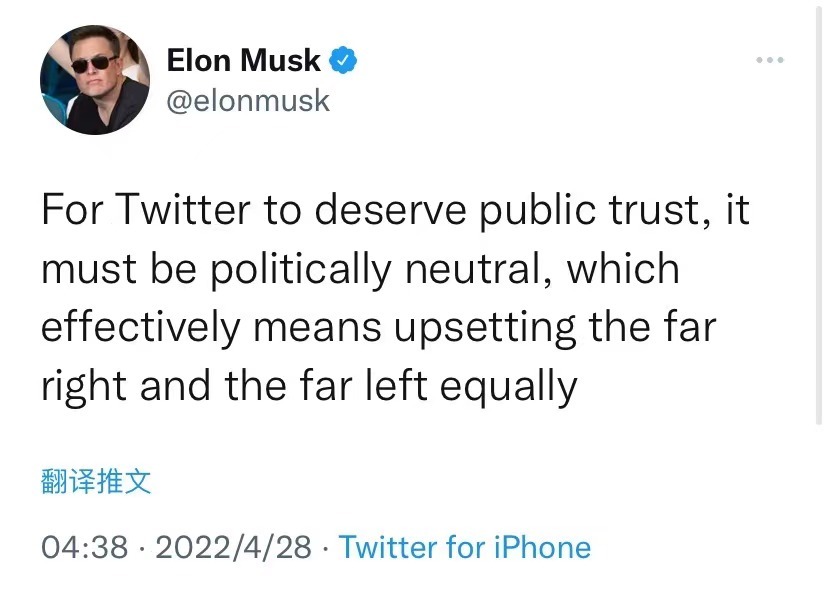828x592 pixels.
Task: Click the display name Elon Musk
Action: coord(243,60)
